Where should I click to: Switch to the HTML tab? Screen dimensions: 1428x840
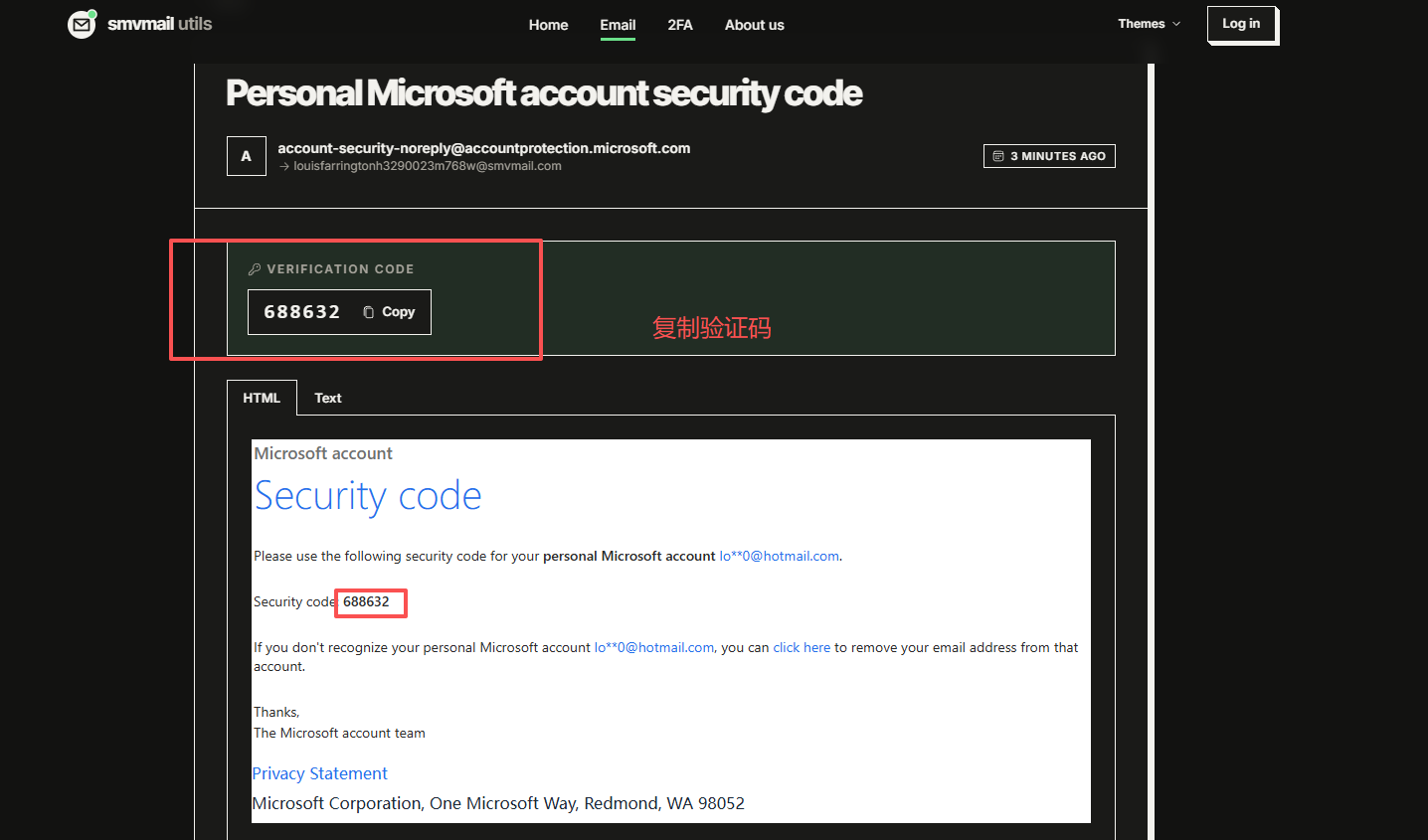point(262,398)
